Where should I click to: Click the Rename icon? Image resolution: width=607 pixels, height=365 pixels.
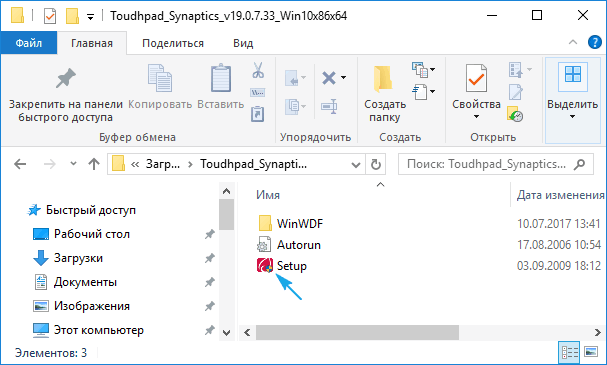(x=329, y=106)
